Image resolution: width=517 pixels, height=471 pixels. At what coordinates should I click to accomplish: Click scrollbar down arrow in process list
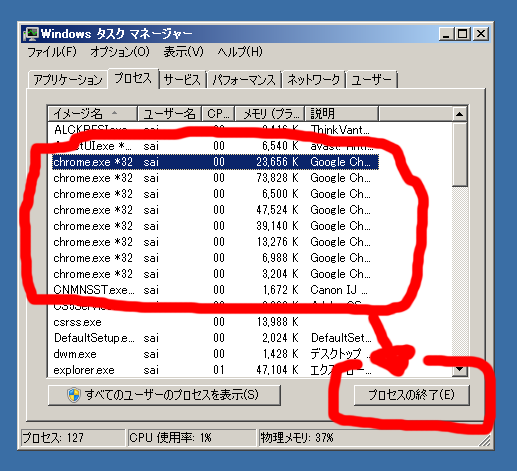pyautogui.click(x=460, y=369)
